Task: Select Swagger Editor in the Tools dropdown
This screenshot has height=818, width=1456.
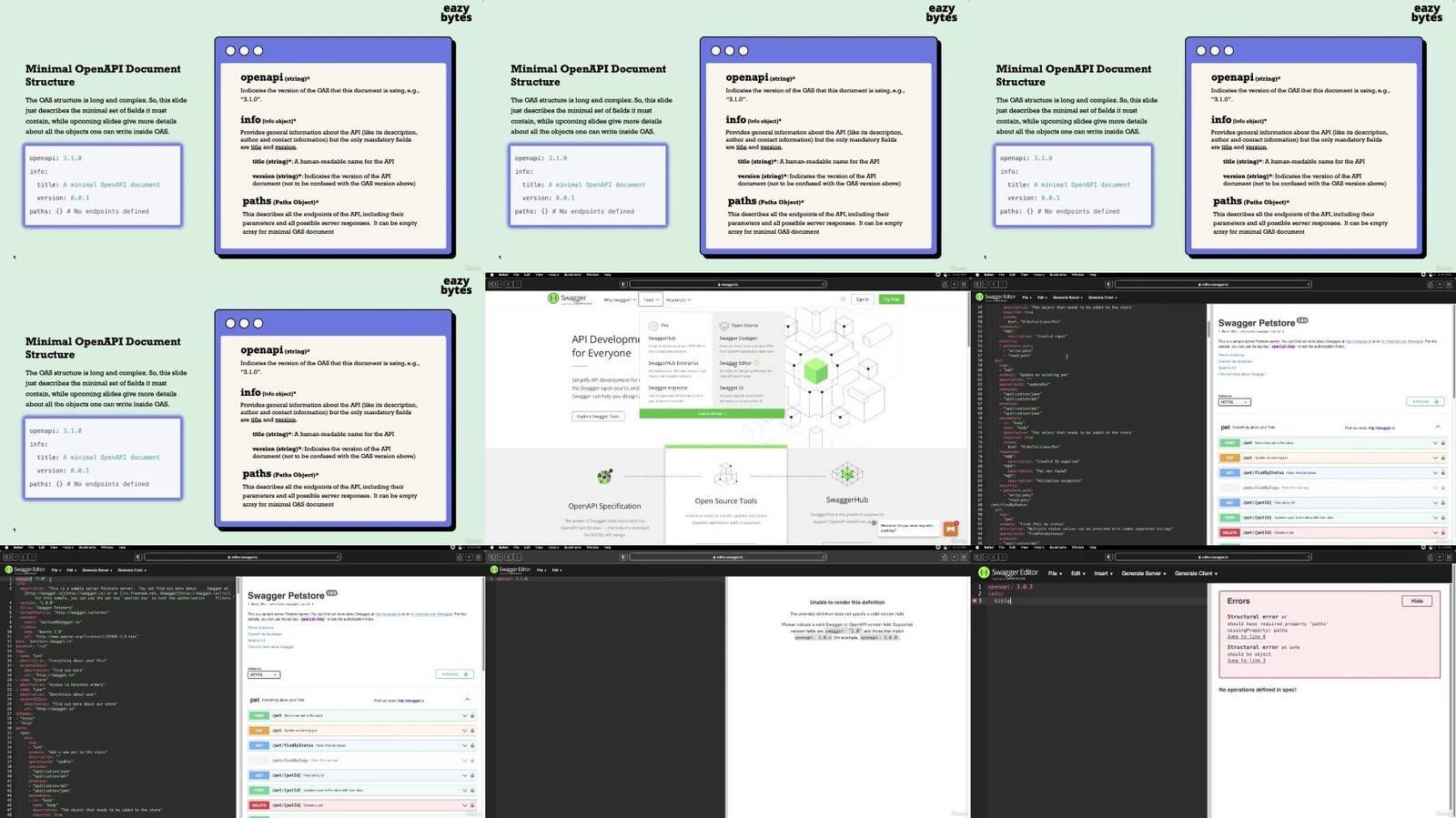Action: pos(735,363)
